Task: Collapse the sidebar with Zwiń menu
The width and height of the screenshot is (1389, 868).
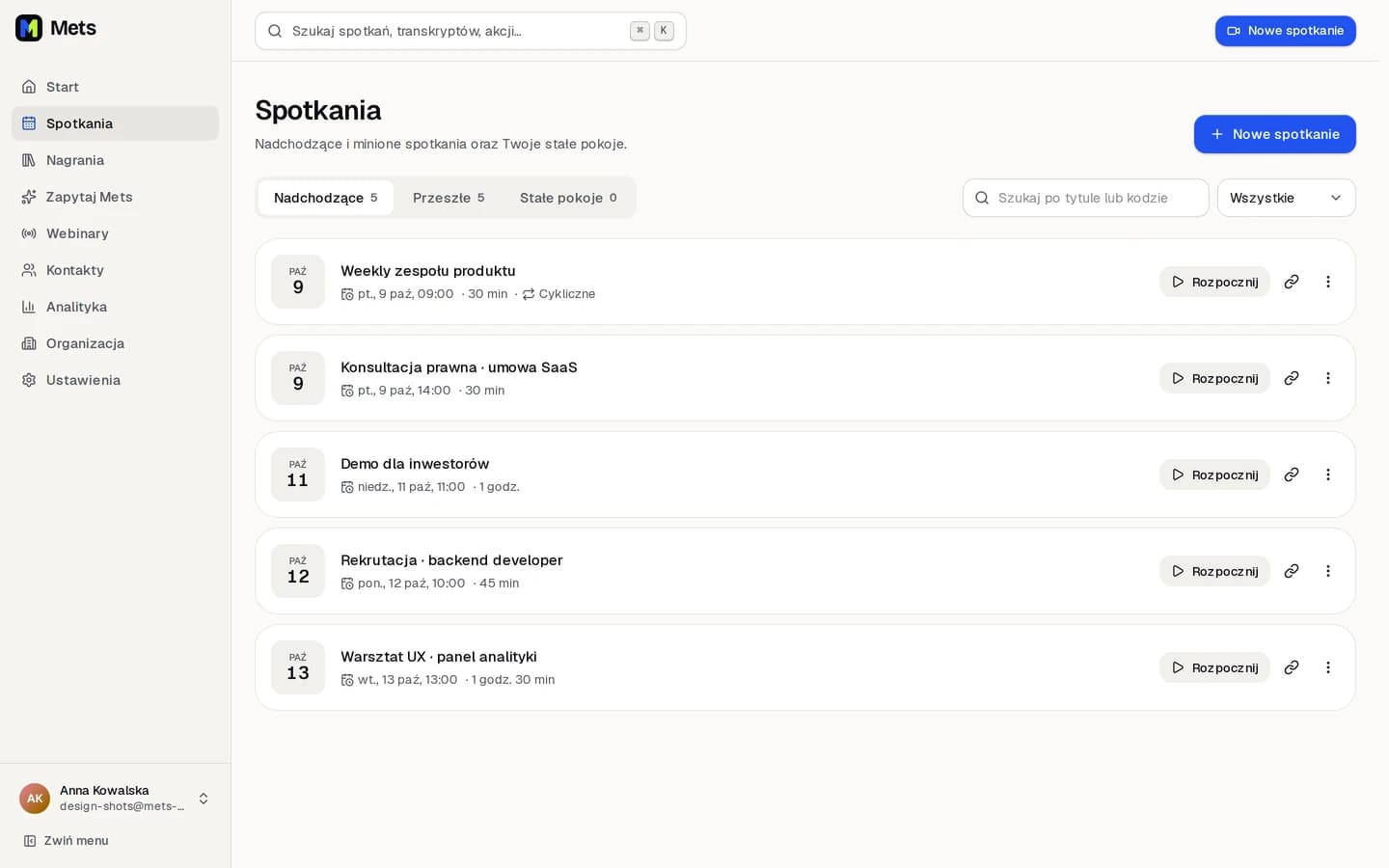Action: 66,841
